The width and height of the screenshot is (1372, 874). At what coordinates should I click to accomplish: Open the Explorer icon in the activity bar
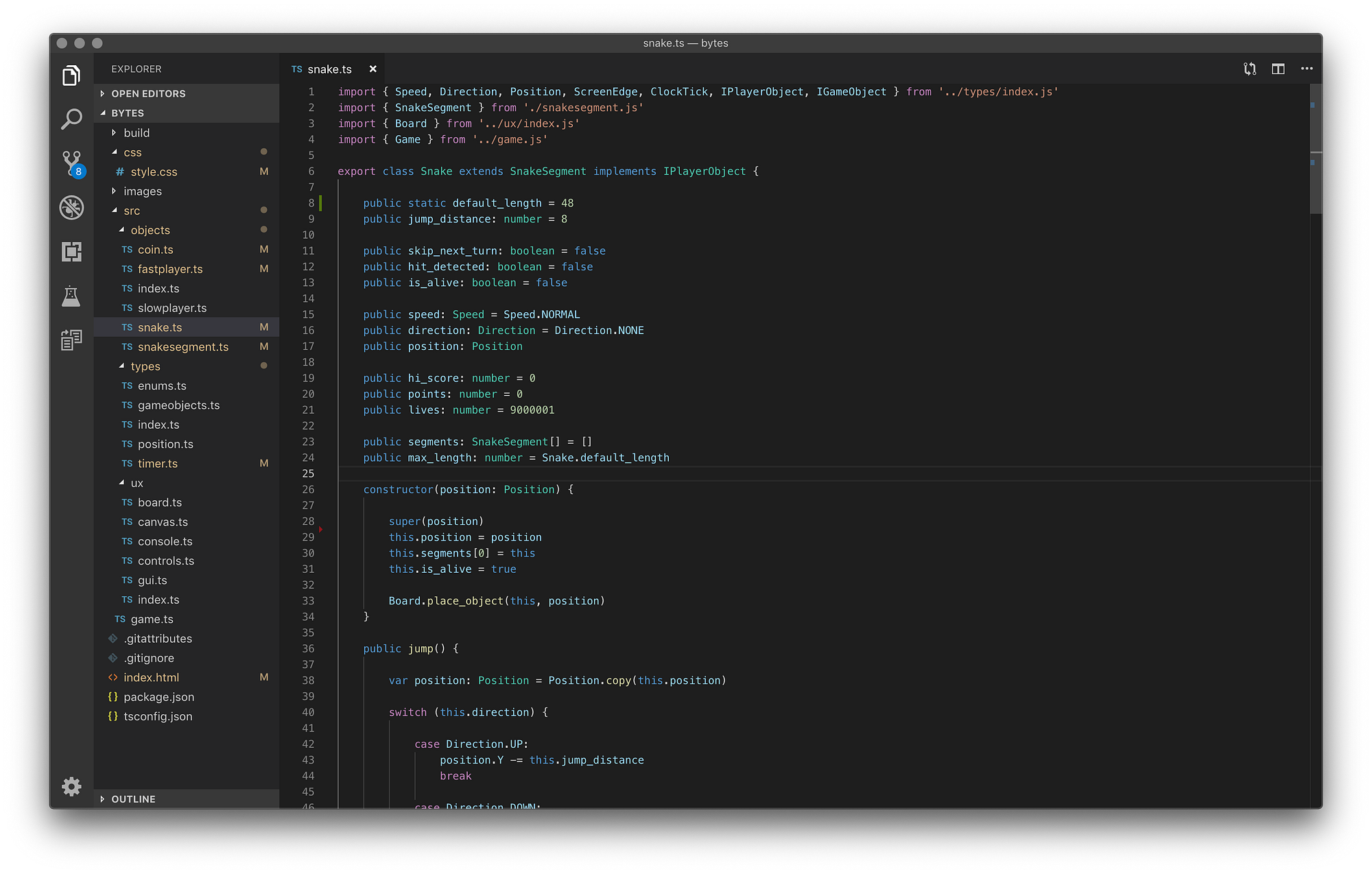point(71,75)
